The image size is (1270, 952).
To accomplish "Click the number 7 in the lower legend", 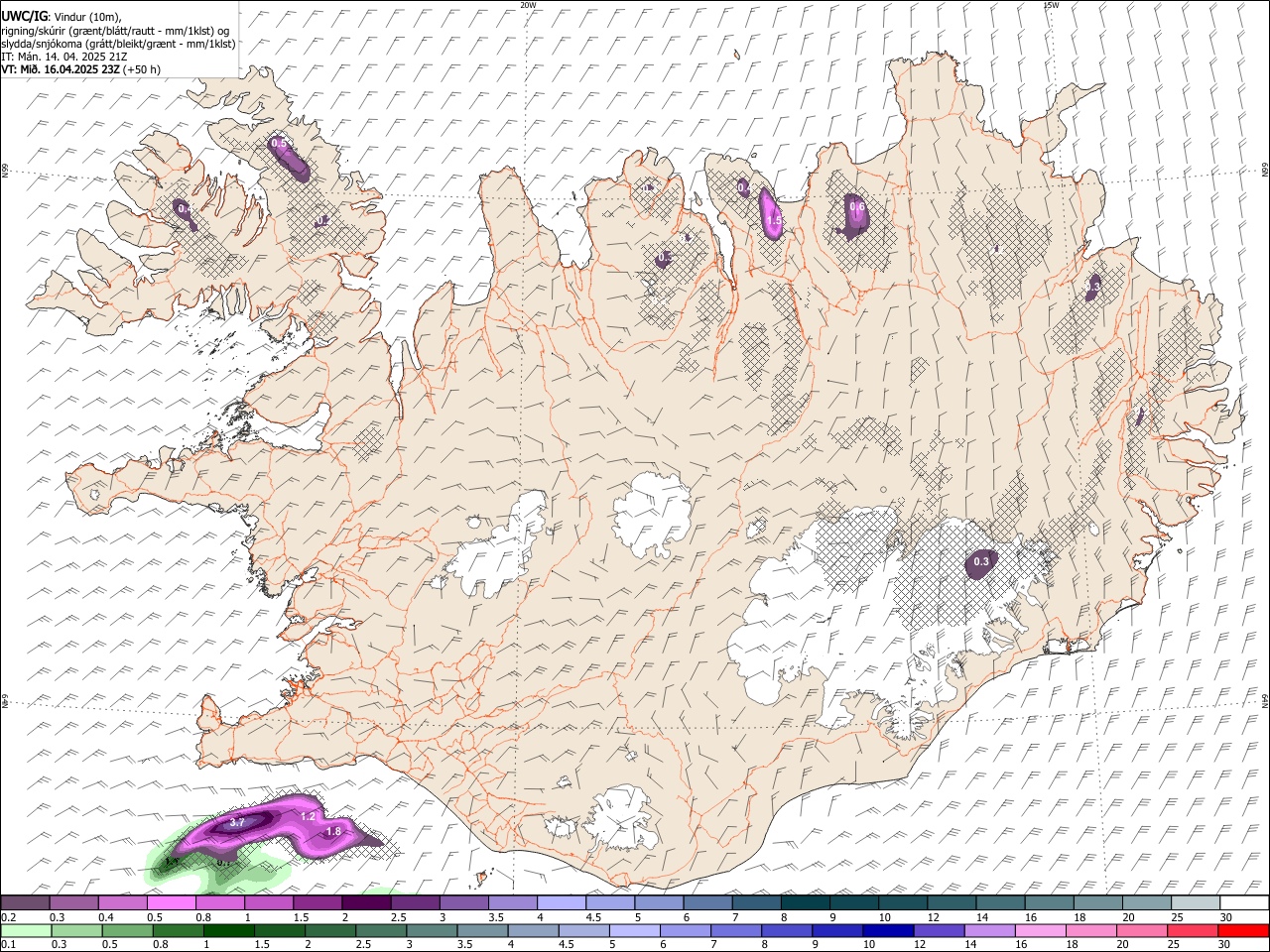I will pyautogui.click(x=714, y=945).
